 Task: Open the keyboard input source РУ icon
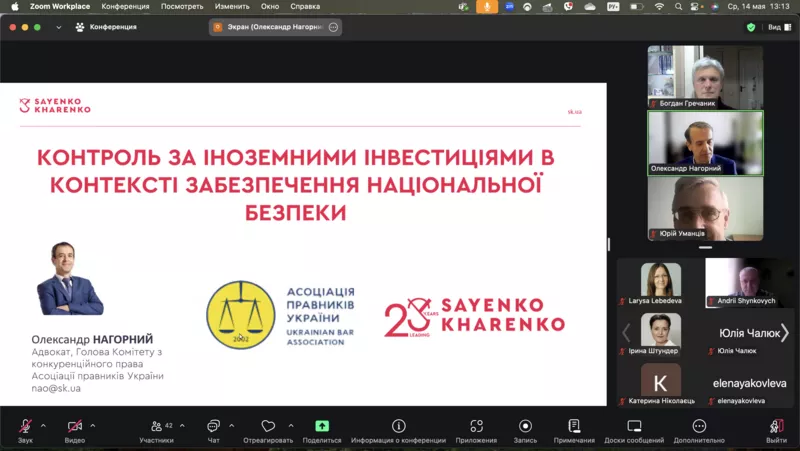click(x=613, y=7)
